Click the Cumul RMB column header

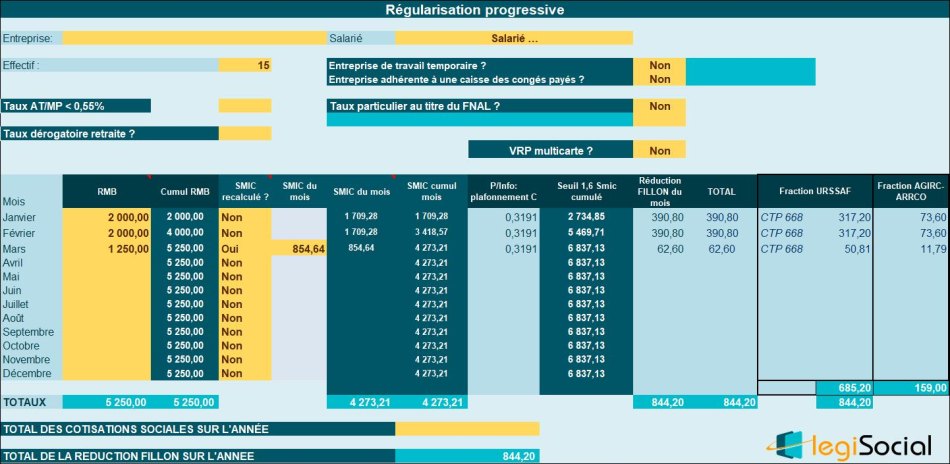pyautogui.click(x=185, y=191)
